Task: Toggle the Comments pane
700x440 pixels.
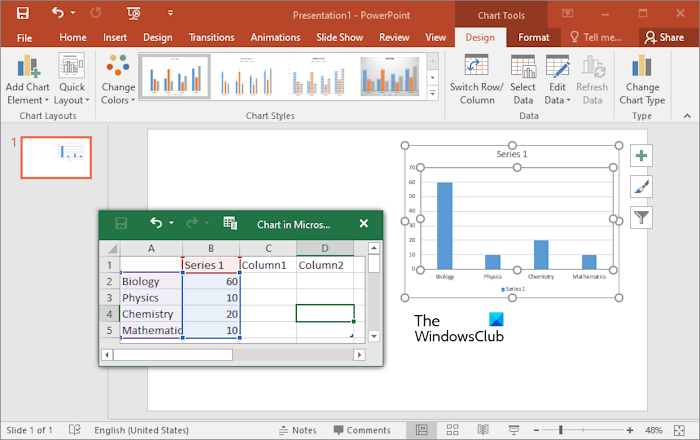Action: point(360,430)
